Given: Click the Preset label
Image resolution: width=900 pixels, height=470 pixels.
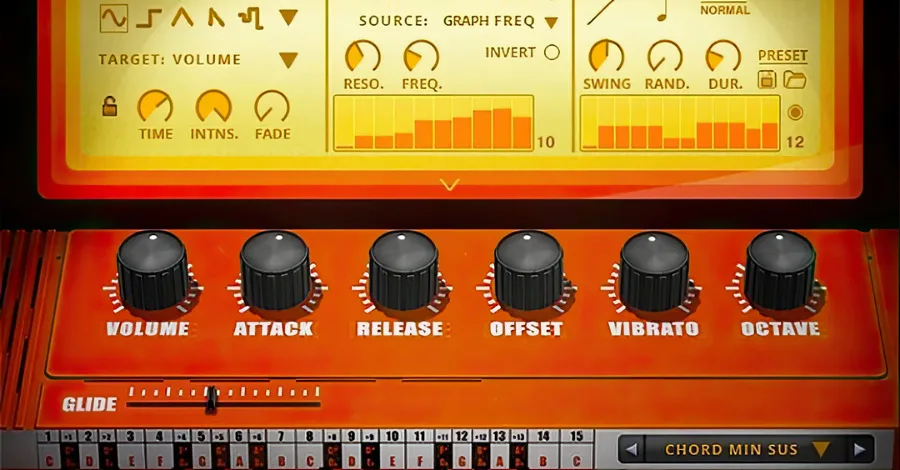Looking at the screenshot, I should coord(783,56).
